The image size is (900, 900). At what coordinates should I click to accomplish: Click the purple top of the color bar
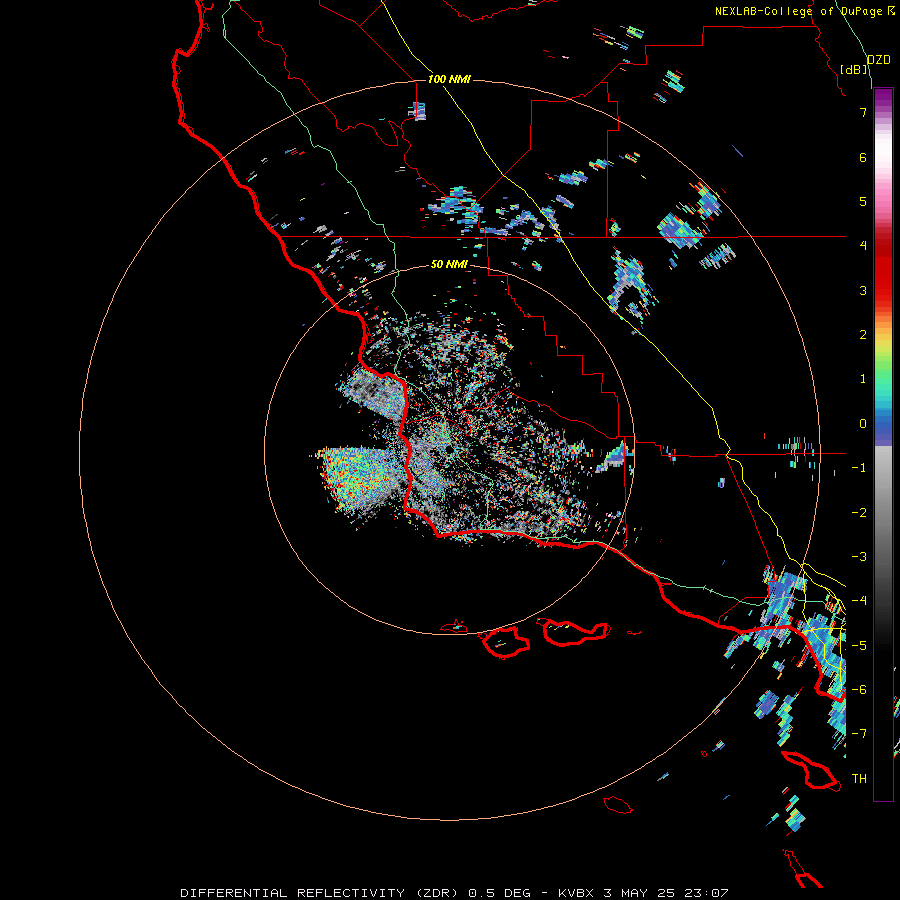[883, 98]
